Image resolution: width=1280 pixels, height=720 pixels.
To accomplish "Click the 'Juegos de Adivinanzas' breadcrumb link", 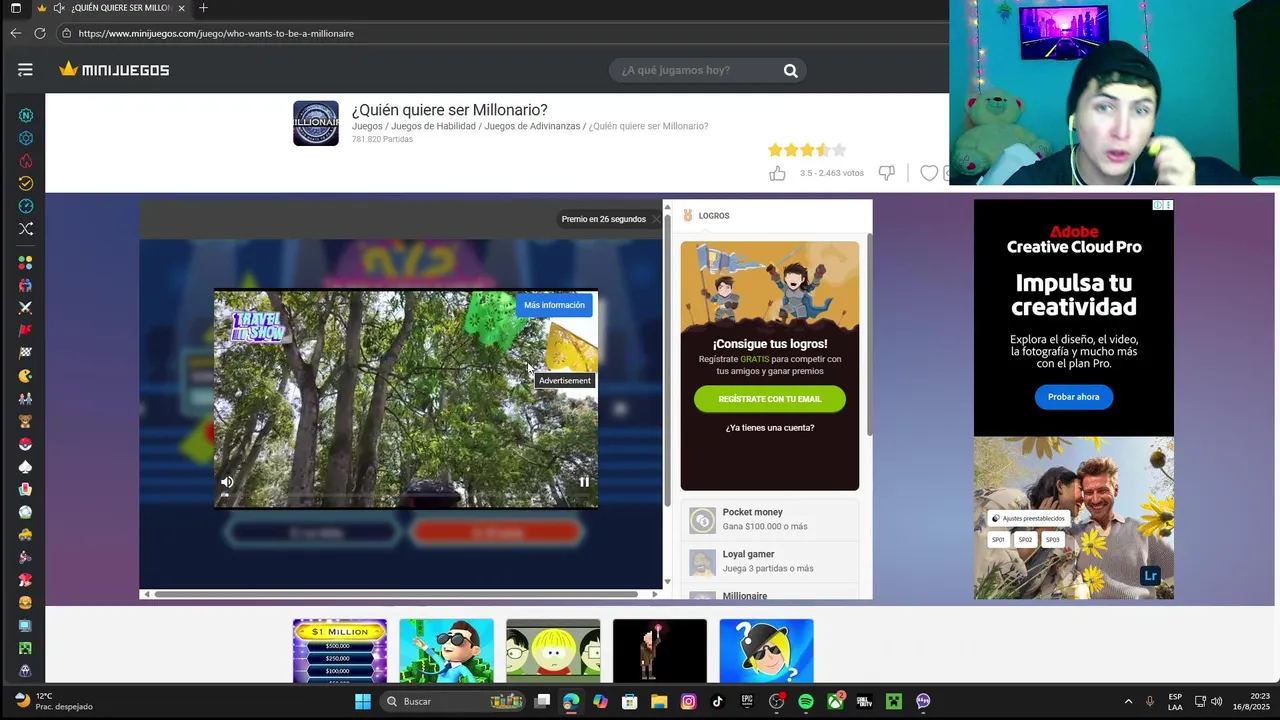I will (532, 126).
